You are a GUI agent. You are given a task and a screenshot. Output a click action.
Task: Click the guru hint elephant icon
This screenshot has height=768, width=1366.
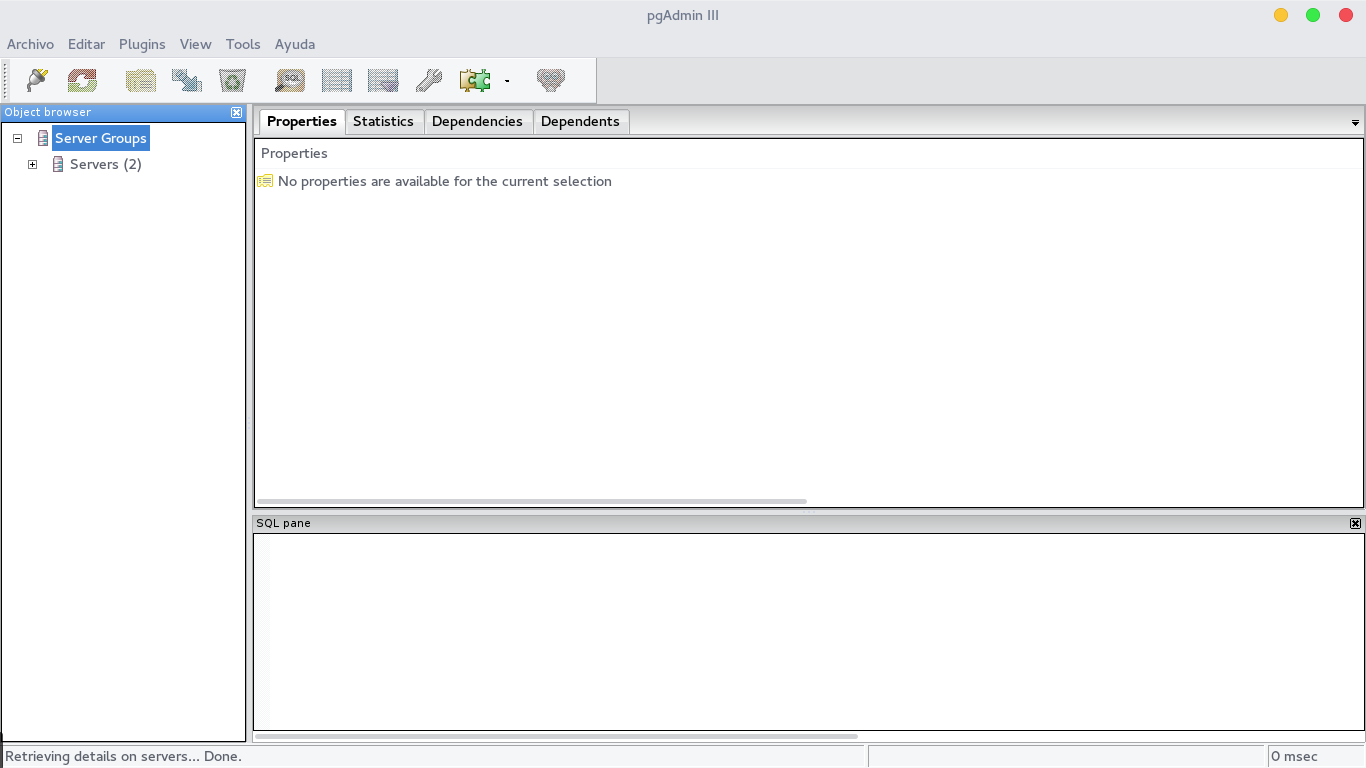[x=551, y=80]
